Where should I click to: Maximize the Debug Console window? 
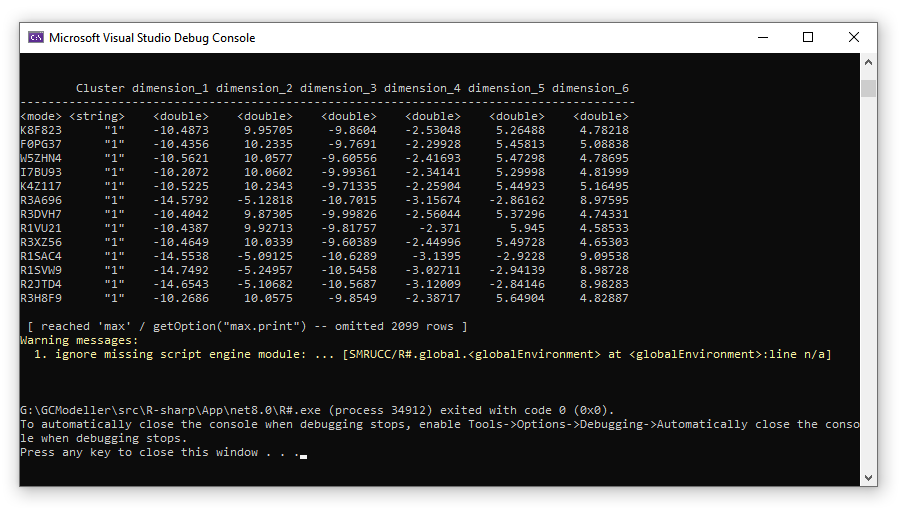pos(808,38)
